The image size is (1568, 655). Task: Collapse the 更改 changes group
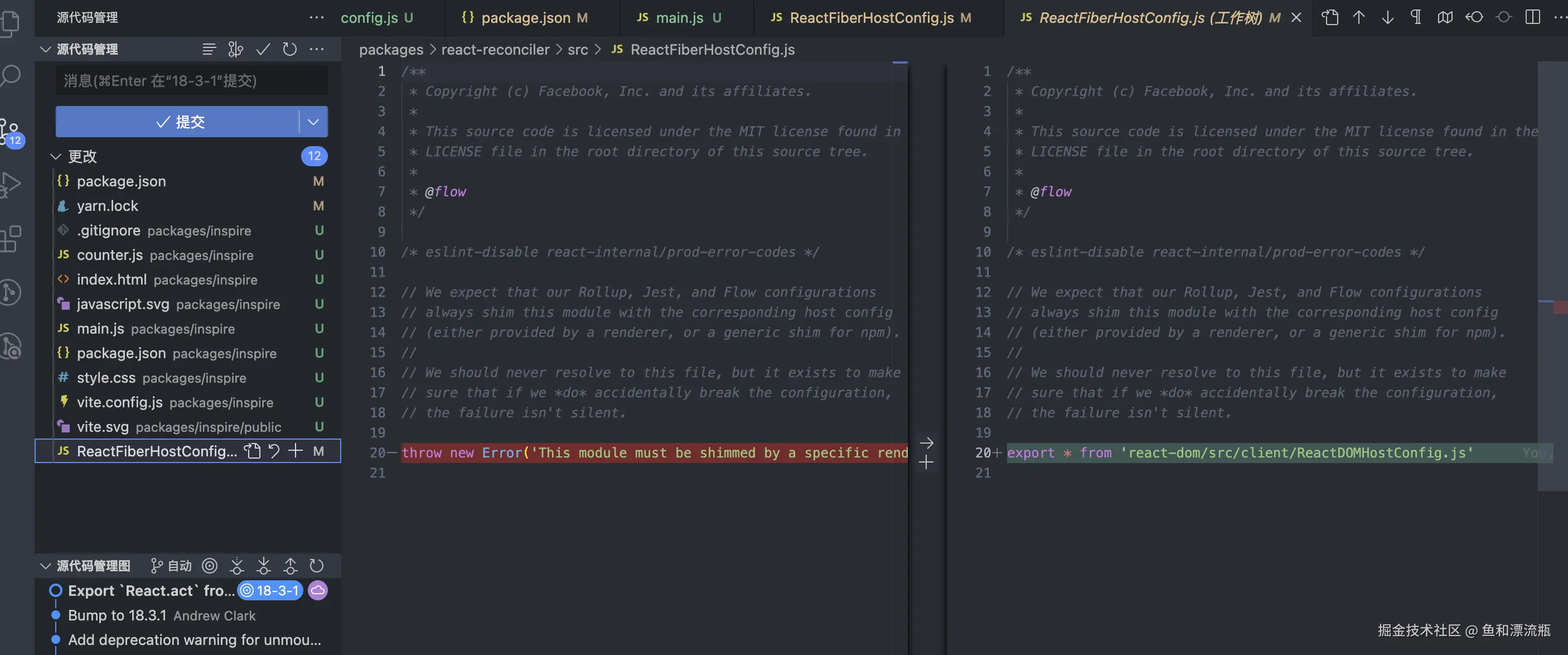56,157
